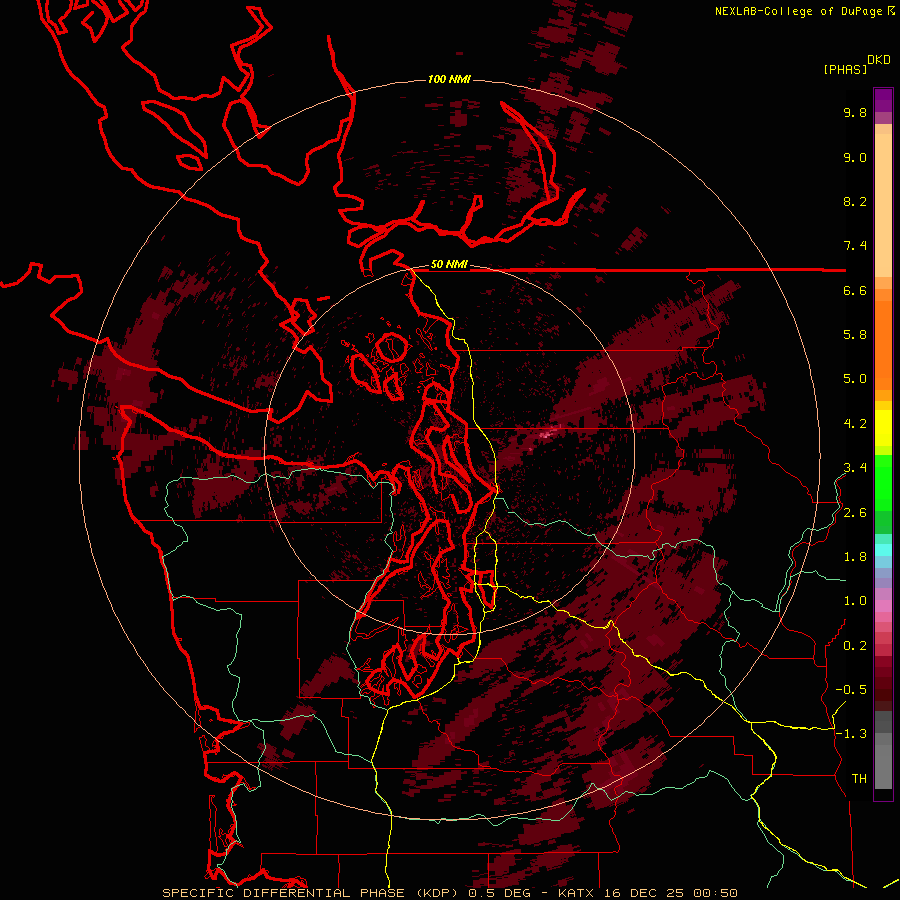
Task: Click the "100 NMI" range ring label
Action: point(449,79)
